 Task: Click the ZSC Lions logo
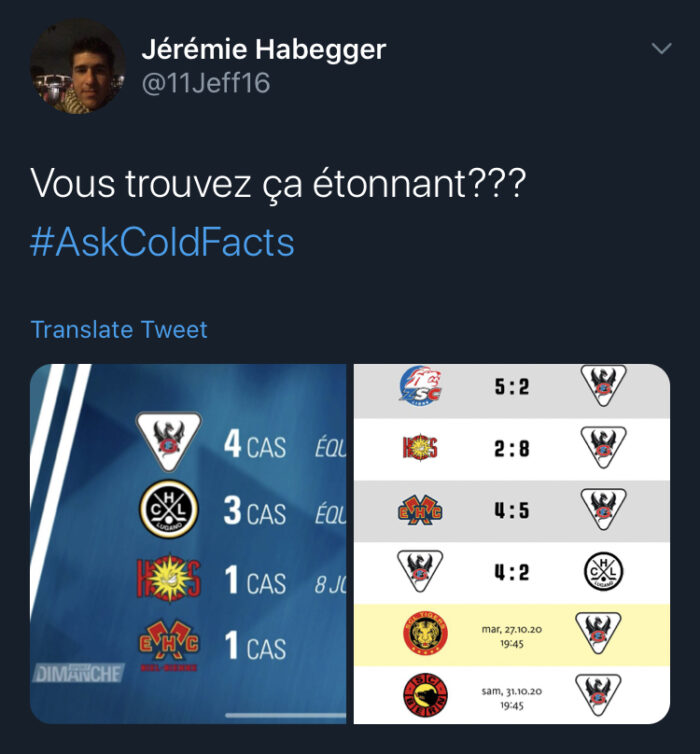pos(420,386)
